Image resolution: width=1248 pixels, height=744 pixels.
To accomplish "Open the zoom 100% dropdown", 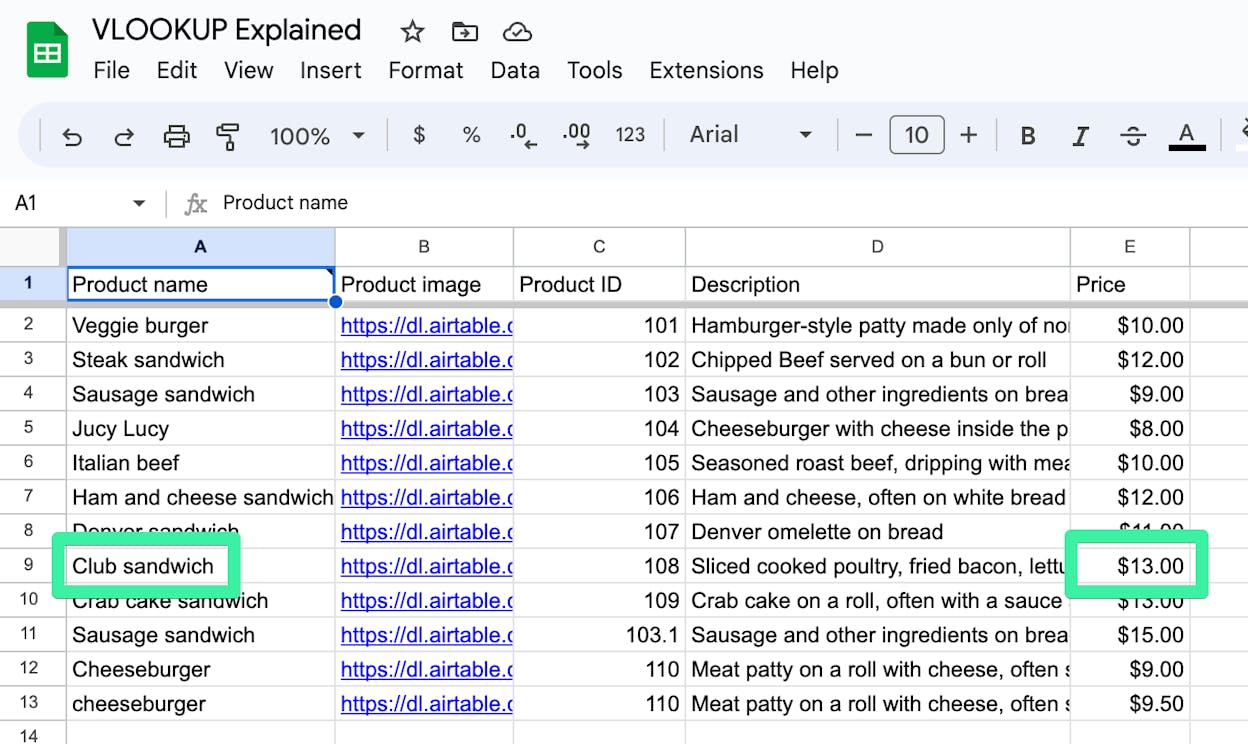I will [317, 135].
